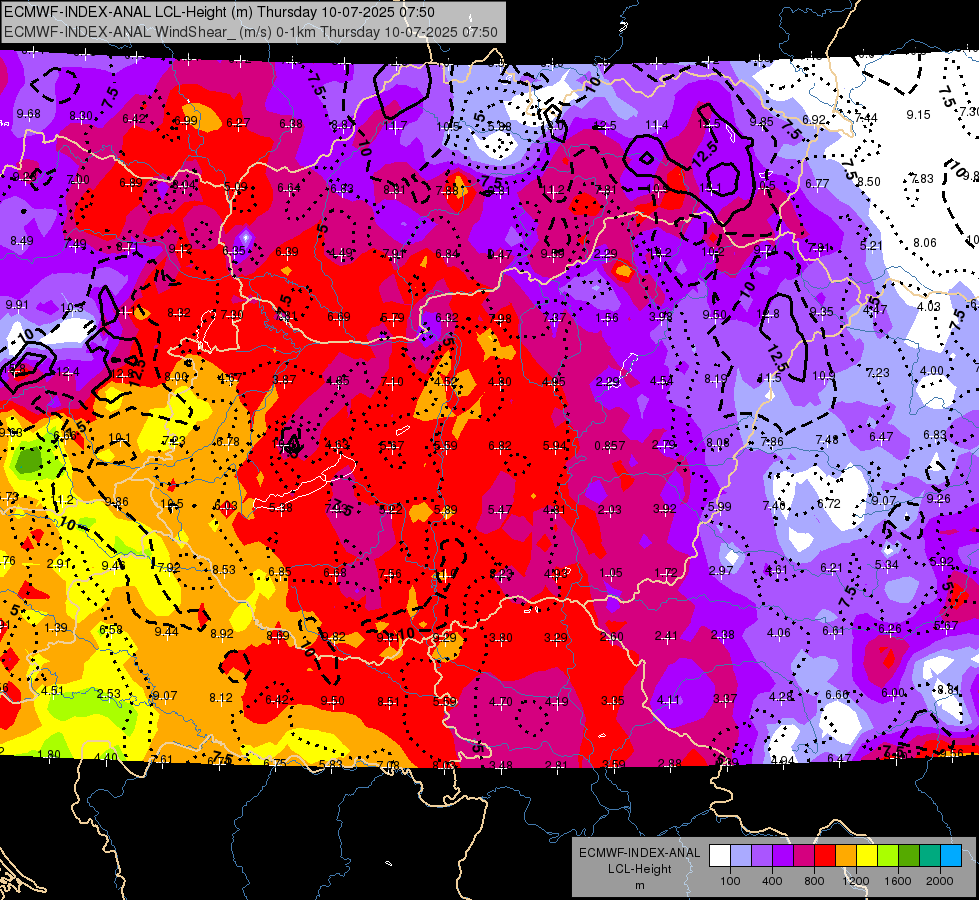Viewport: 979px width, 900px height.
Task: Click the grid value 2.88
Action: [x=669, y=763]
